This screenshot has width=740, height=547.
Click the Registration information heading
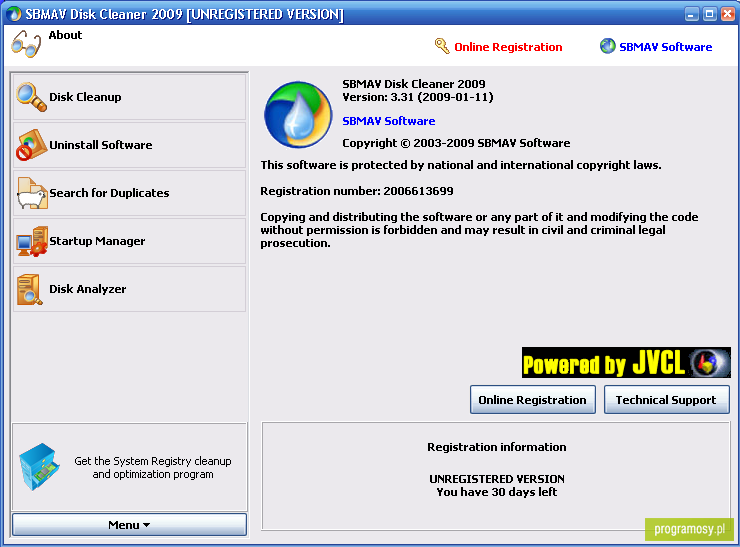point(496,447)
